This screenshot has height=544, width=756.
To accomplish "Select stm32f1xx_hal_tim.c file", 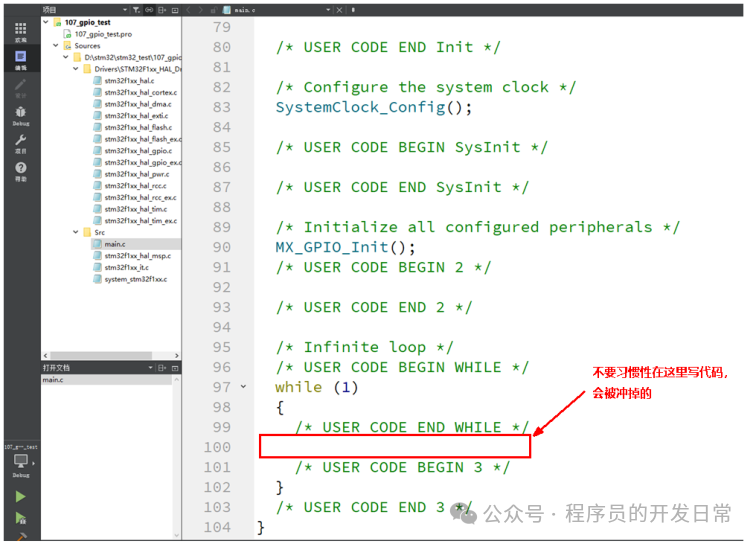I will tap(136, 209).
